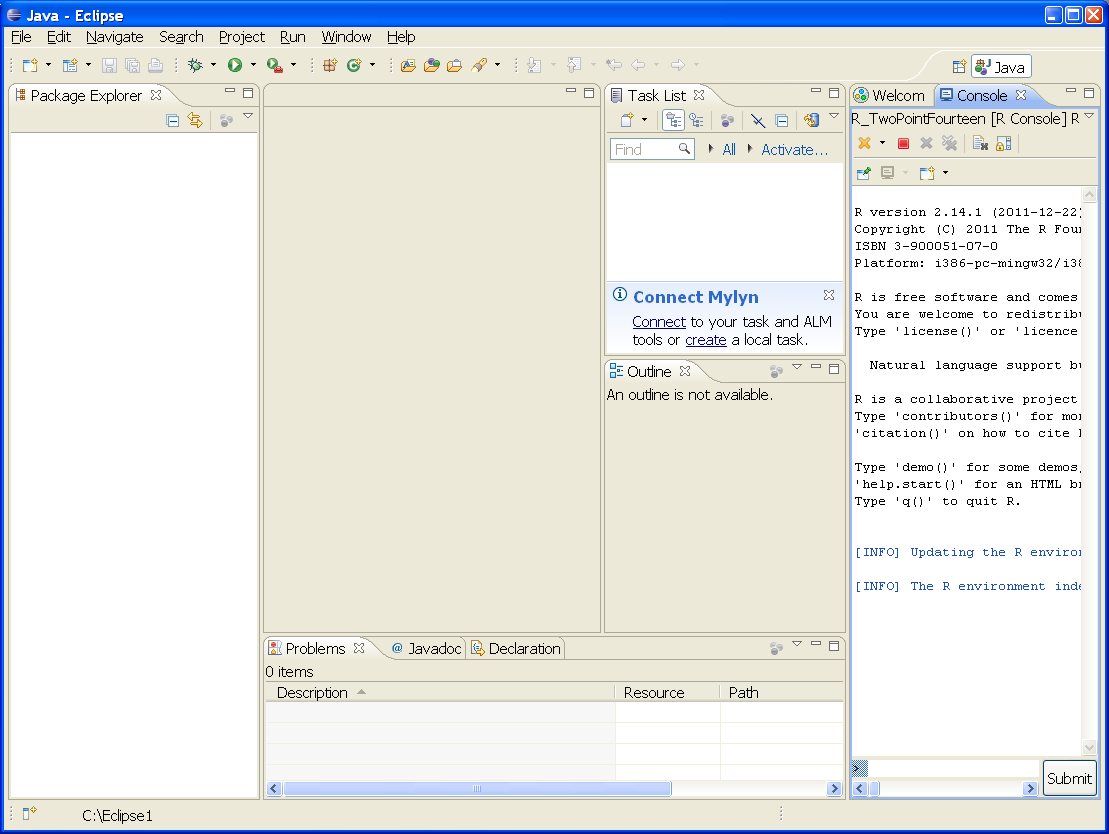Open the Task List view menu triangle

(834, 116)
